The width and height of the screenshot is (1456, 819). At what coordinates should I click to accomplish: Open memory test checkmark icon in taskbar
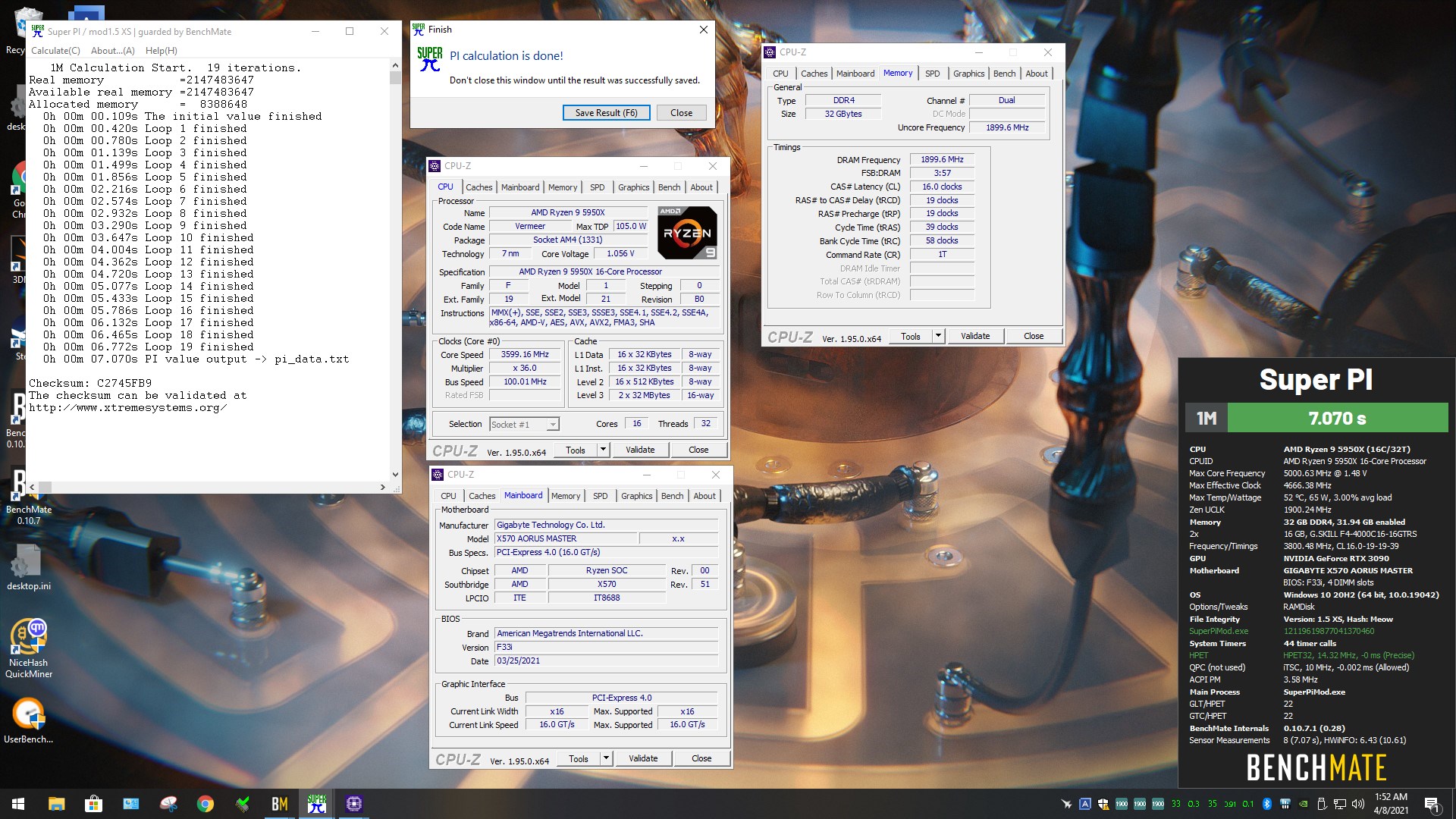tap(243, 804)
